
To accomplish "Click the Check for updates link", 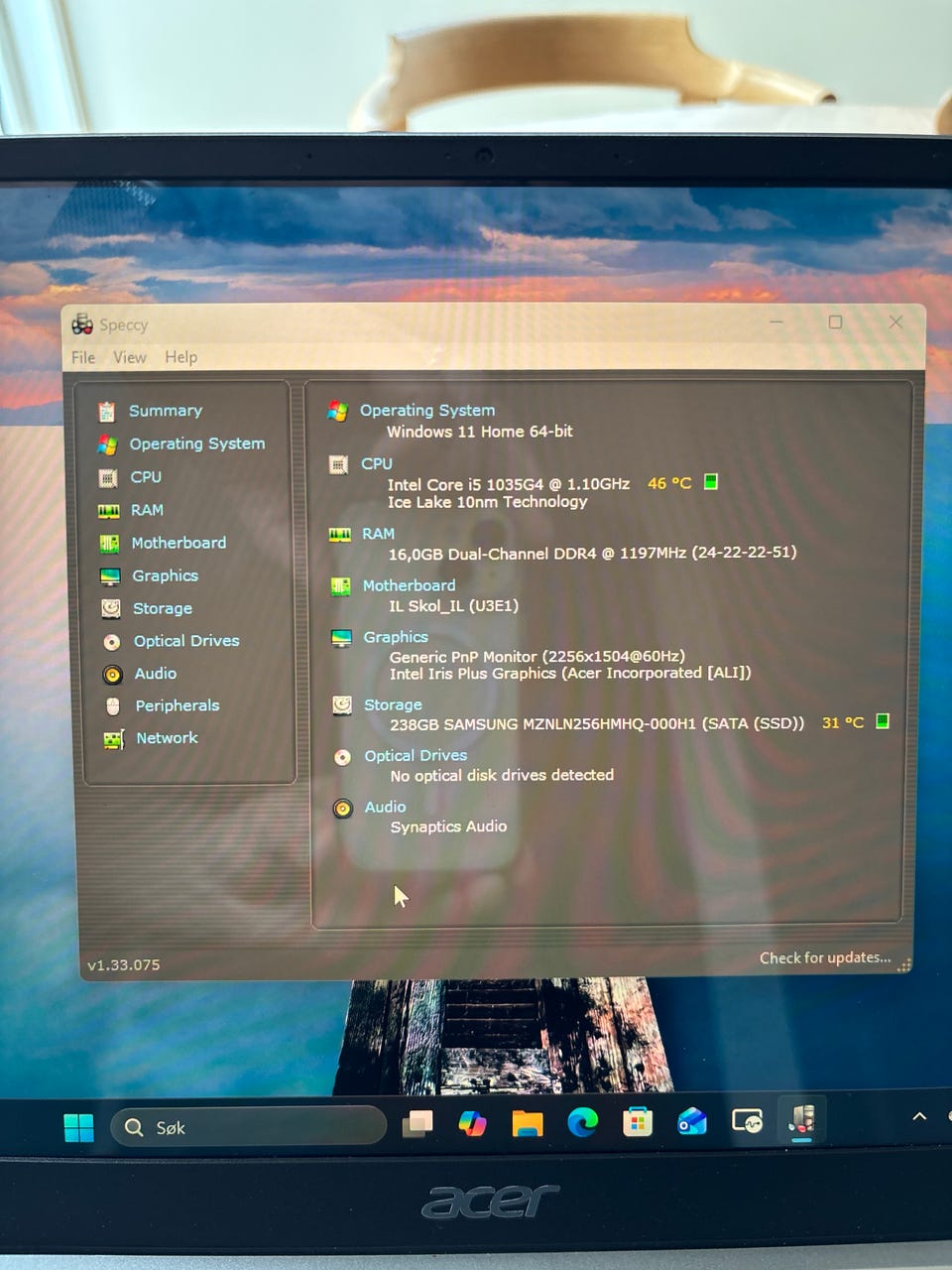I will [x=825, y=957].
